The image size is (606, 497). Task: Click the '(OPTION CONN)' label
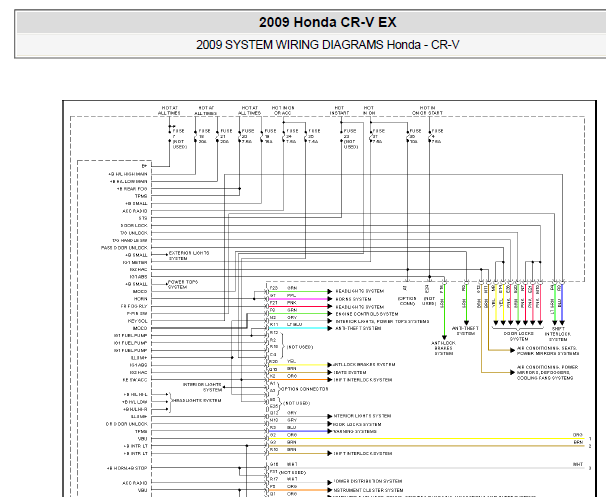(407, 301)
